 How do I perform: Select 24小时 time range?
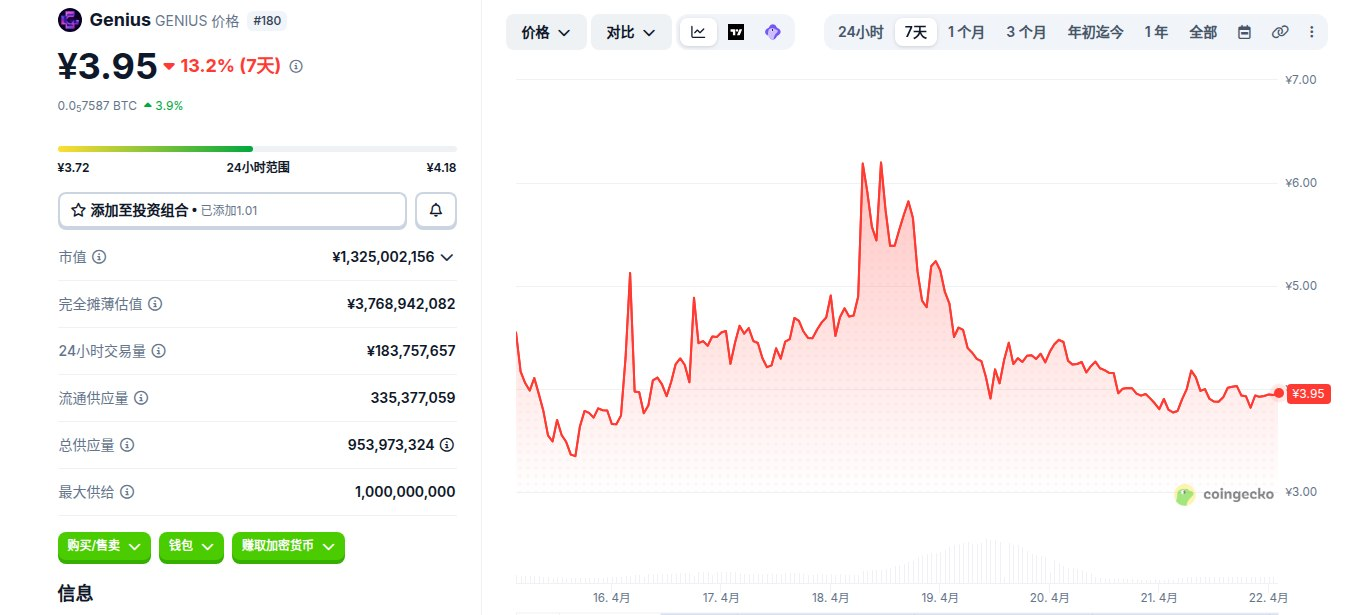point(860,32)
